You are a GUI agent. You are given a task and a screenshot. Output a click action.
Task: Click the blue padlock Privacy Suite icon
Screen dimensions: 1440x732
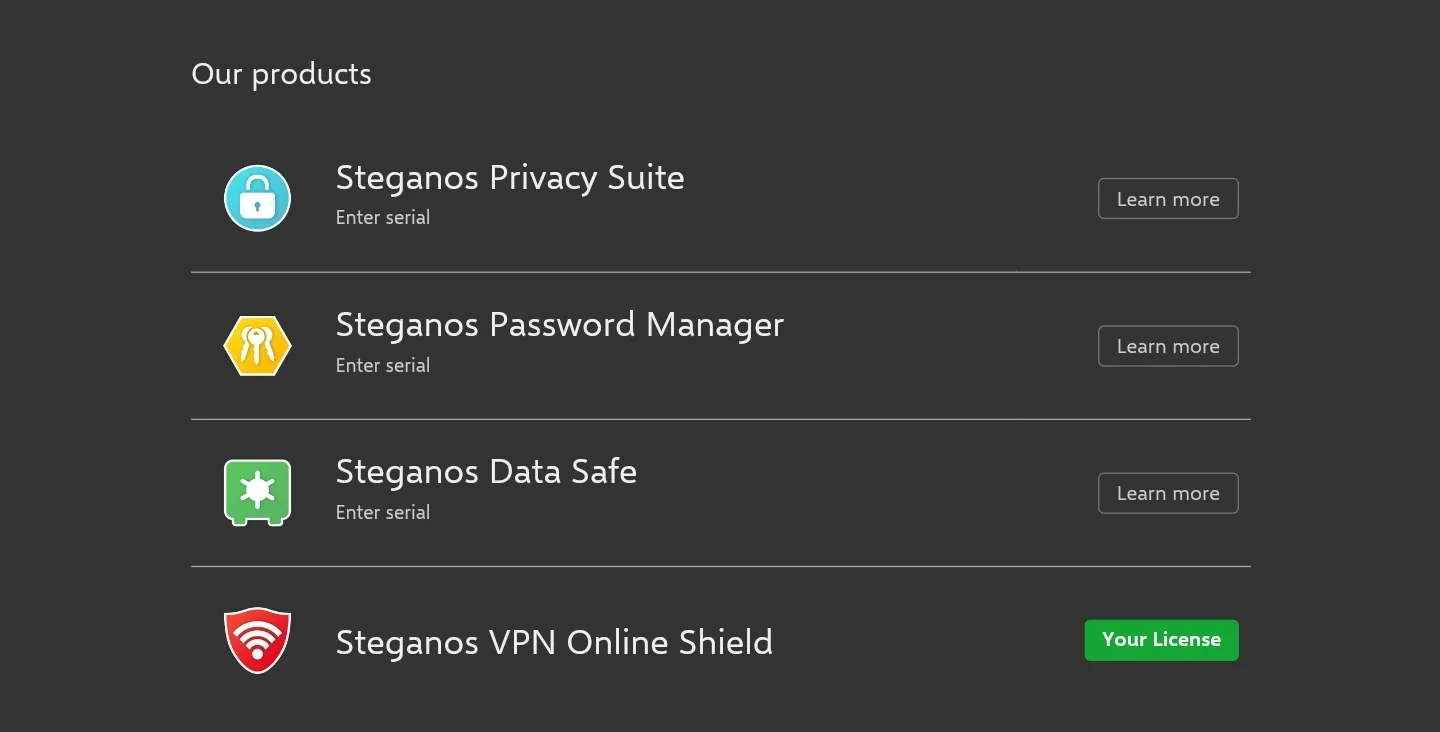tap(257, 198)
